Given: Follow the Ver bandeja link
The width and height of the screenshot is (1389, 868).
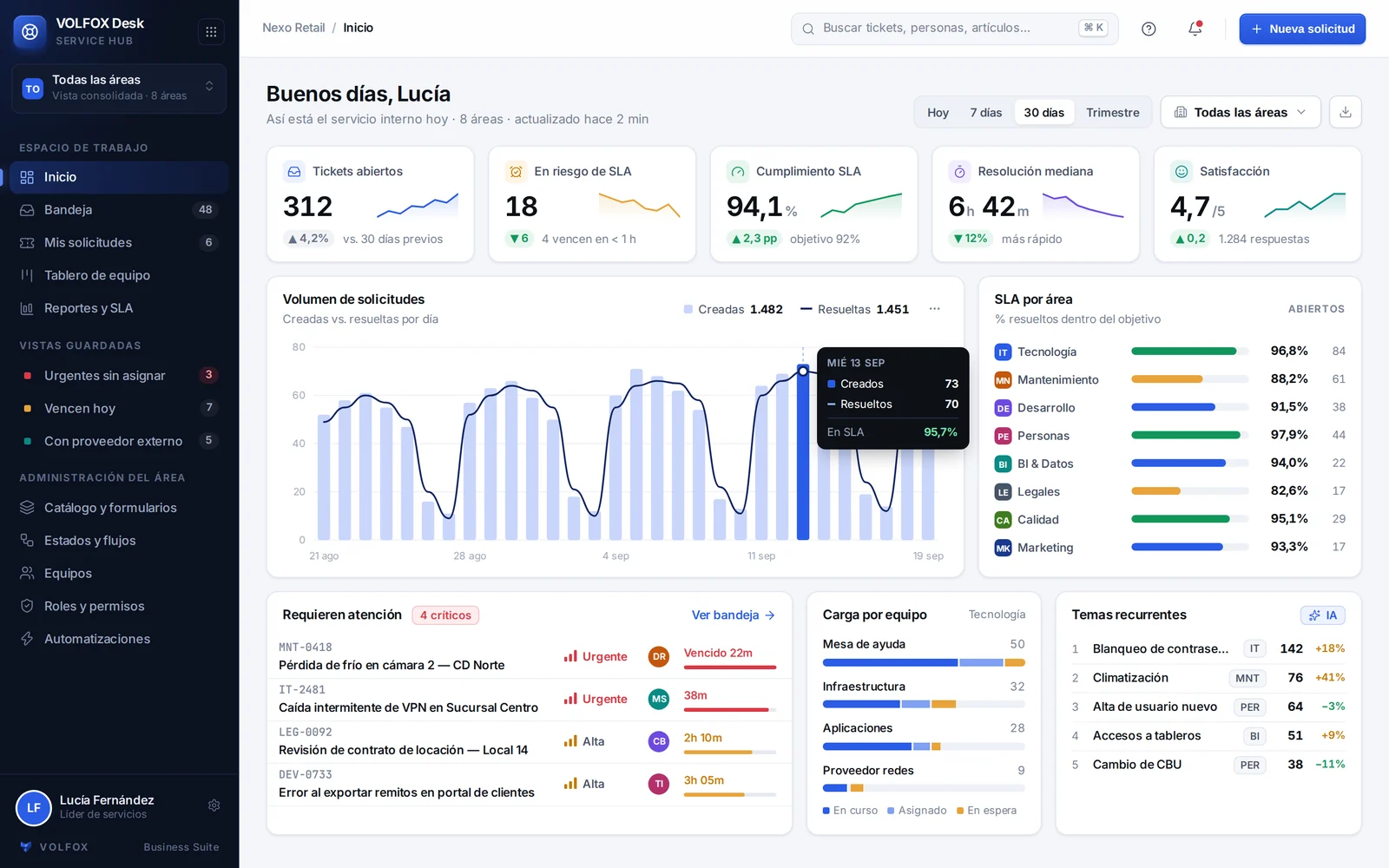Looking at the screenshot, I should click(733, 615).
